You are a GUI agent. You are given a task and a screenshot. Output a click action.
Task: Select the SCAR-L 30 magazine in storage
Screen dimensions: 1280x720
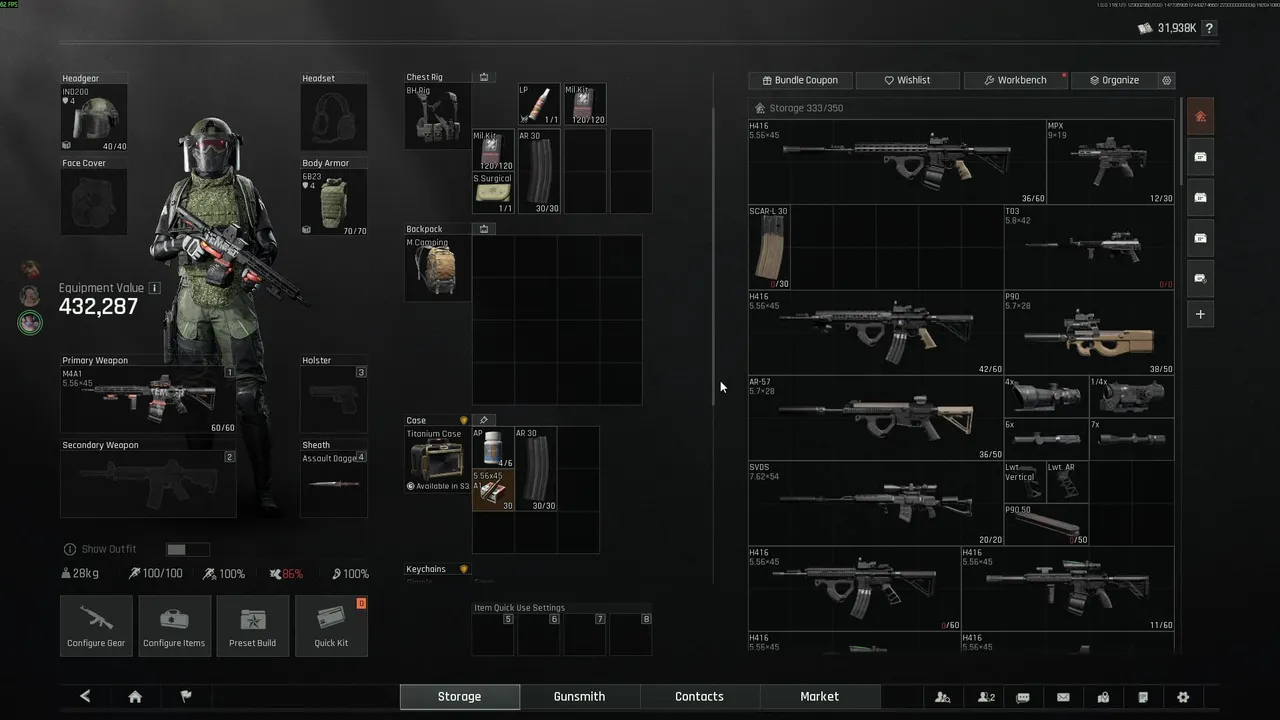pos(769,248)
